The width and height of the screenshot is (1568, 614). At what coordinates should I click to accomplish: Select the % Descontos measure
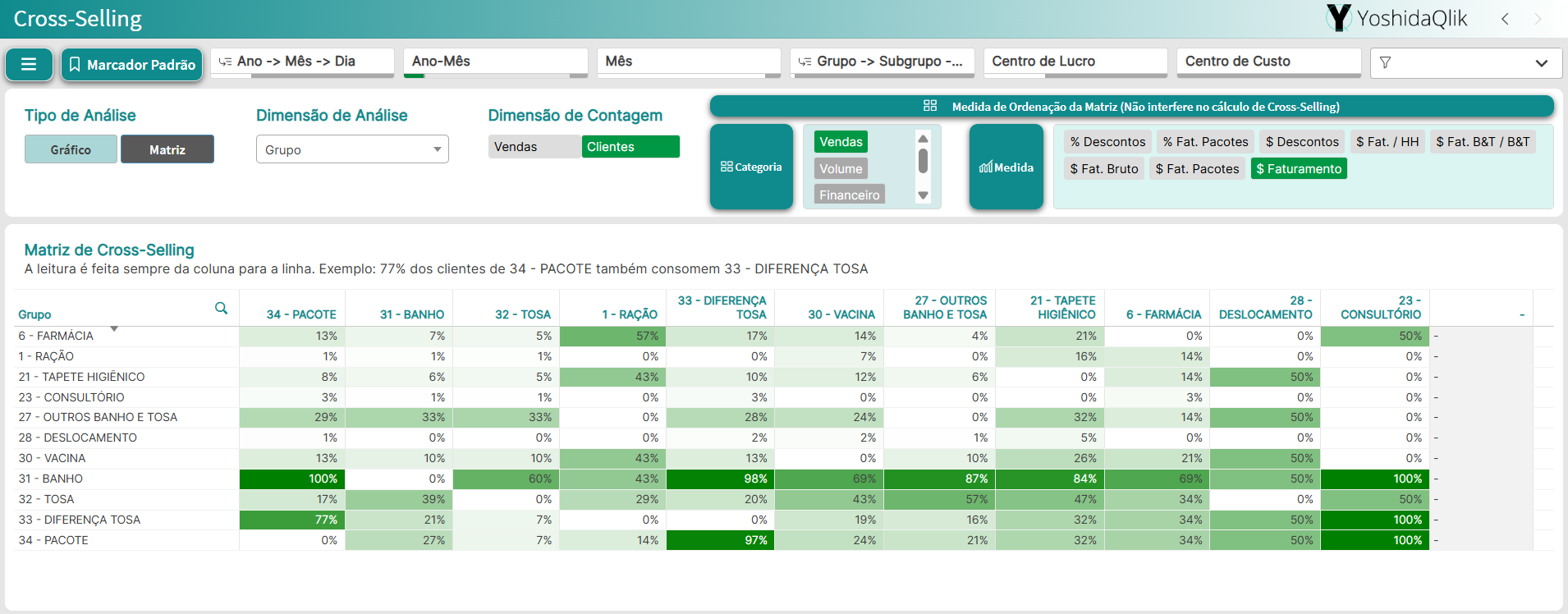(x=1108, y=142)
